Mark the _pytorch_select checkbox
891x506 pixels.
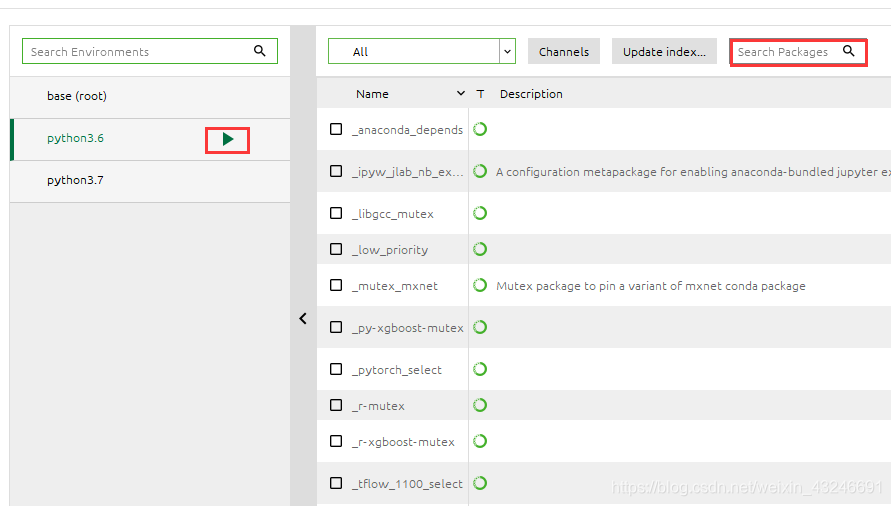tap(336, 369)
